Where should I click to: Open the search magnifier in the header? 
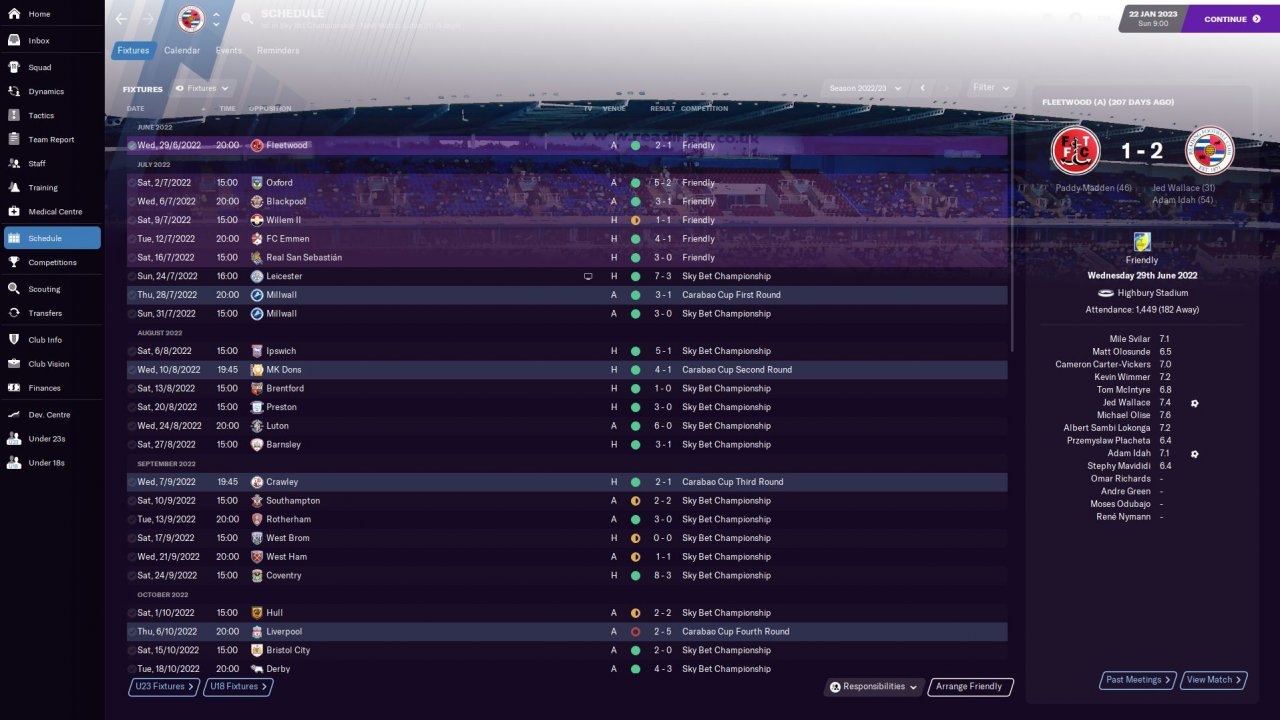click(x=247, y=19)
